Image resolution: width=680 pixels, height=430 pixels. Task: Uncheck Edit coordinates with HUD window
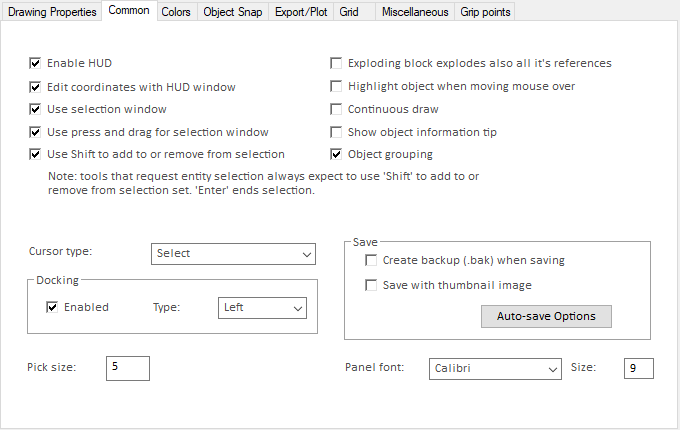[36, 86]
